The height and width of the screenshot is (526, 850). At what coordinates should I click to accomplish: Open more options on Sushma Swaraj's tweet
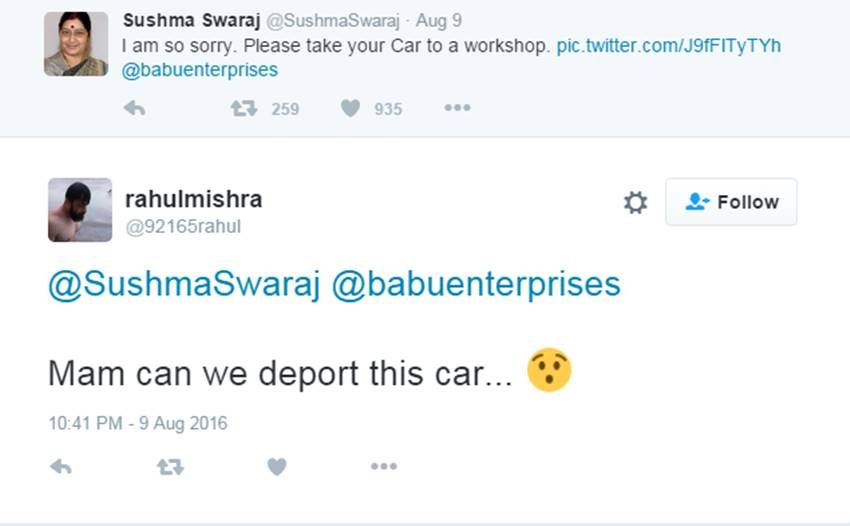(457, 108)
